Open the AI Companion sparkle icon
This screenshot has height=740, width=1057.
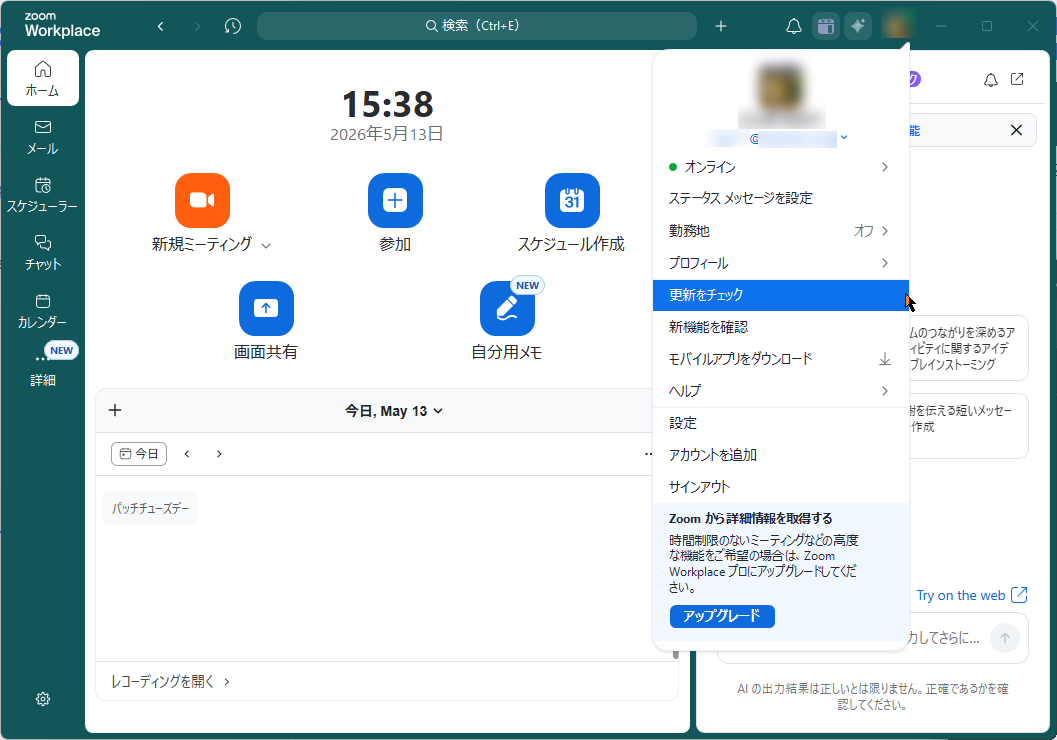click(858, 26)
